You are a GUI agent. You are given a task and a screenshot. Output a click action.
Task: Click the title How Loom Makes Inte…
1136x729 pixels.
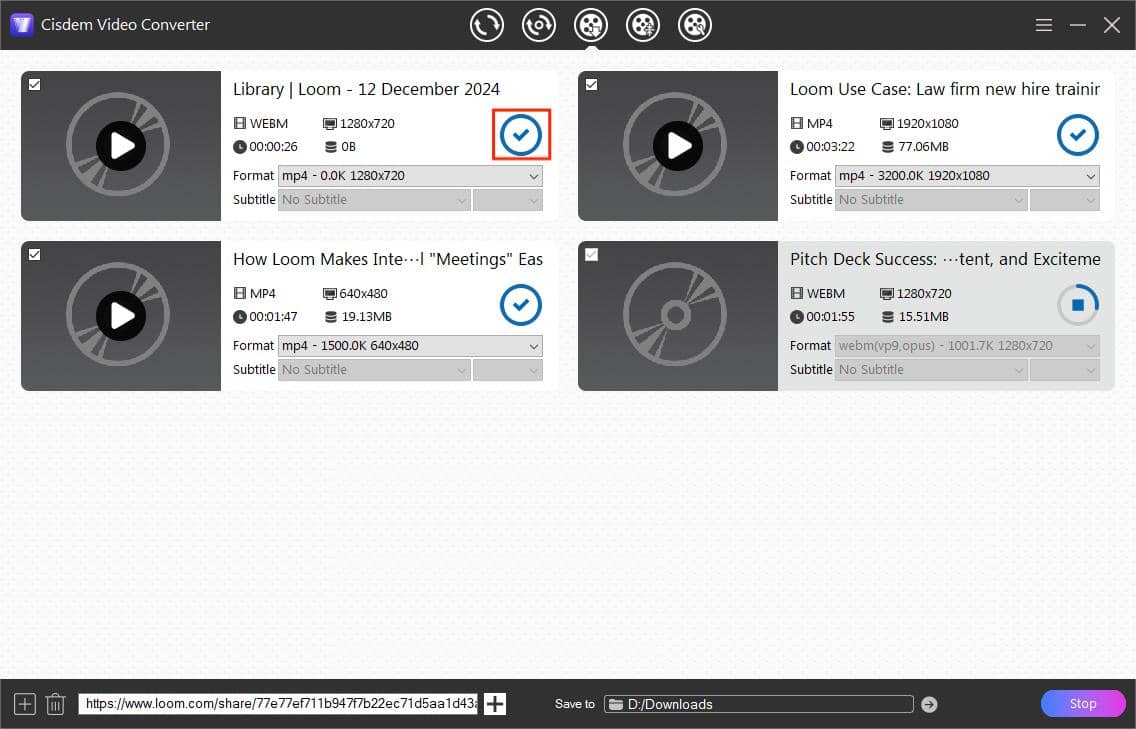coord(388,259)
